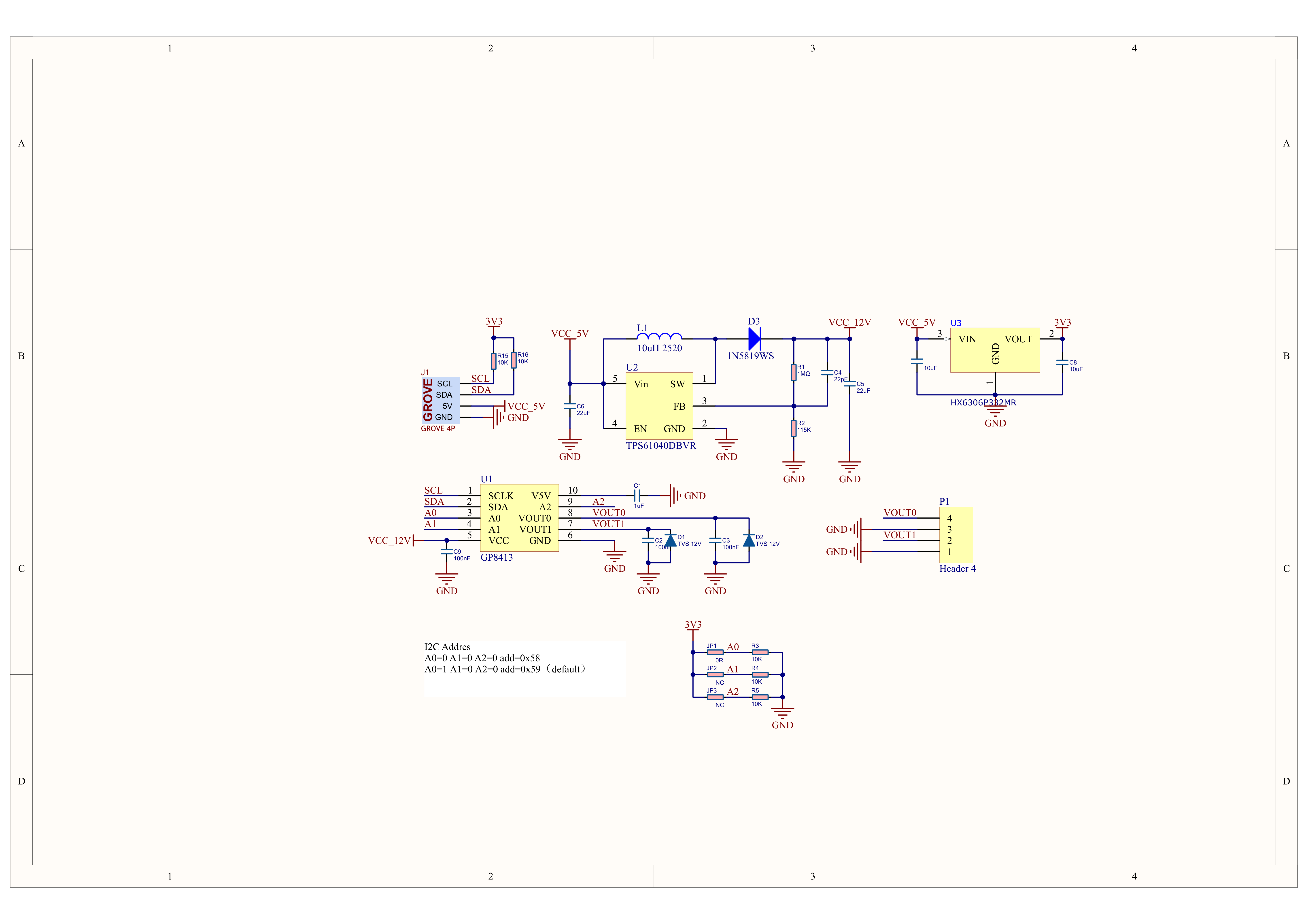The image size is (1308, 924).
Task: Click resistor R16 symbol
Action: click(x=513, y=360)
